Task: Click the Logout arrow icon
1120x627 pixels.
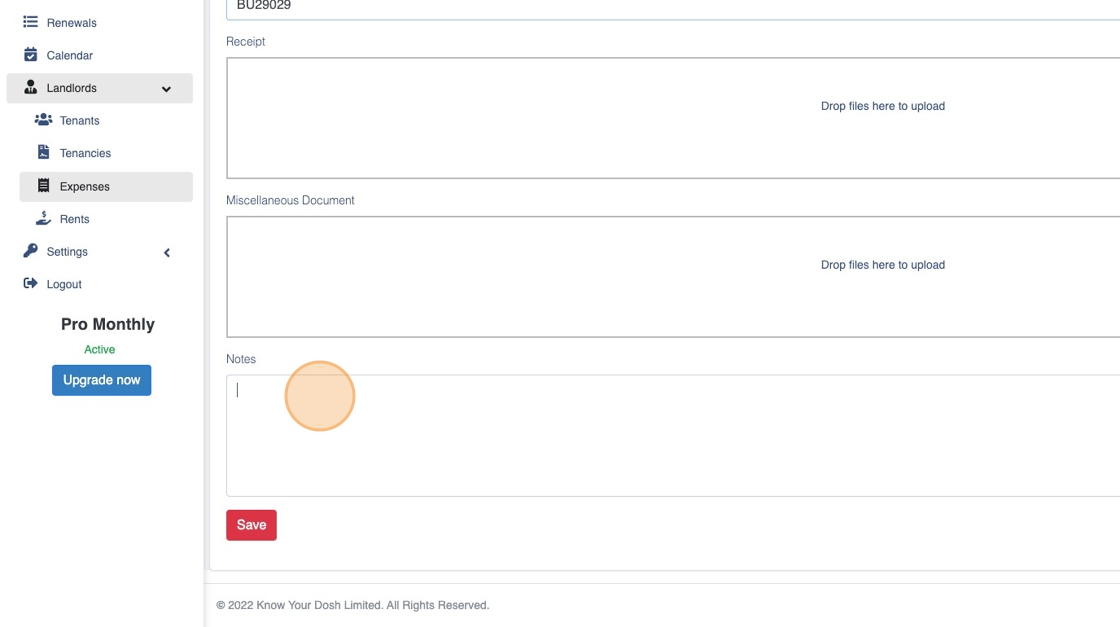Action: [x=30, y=284]
